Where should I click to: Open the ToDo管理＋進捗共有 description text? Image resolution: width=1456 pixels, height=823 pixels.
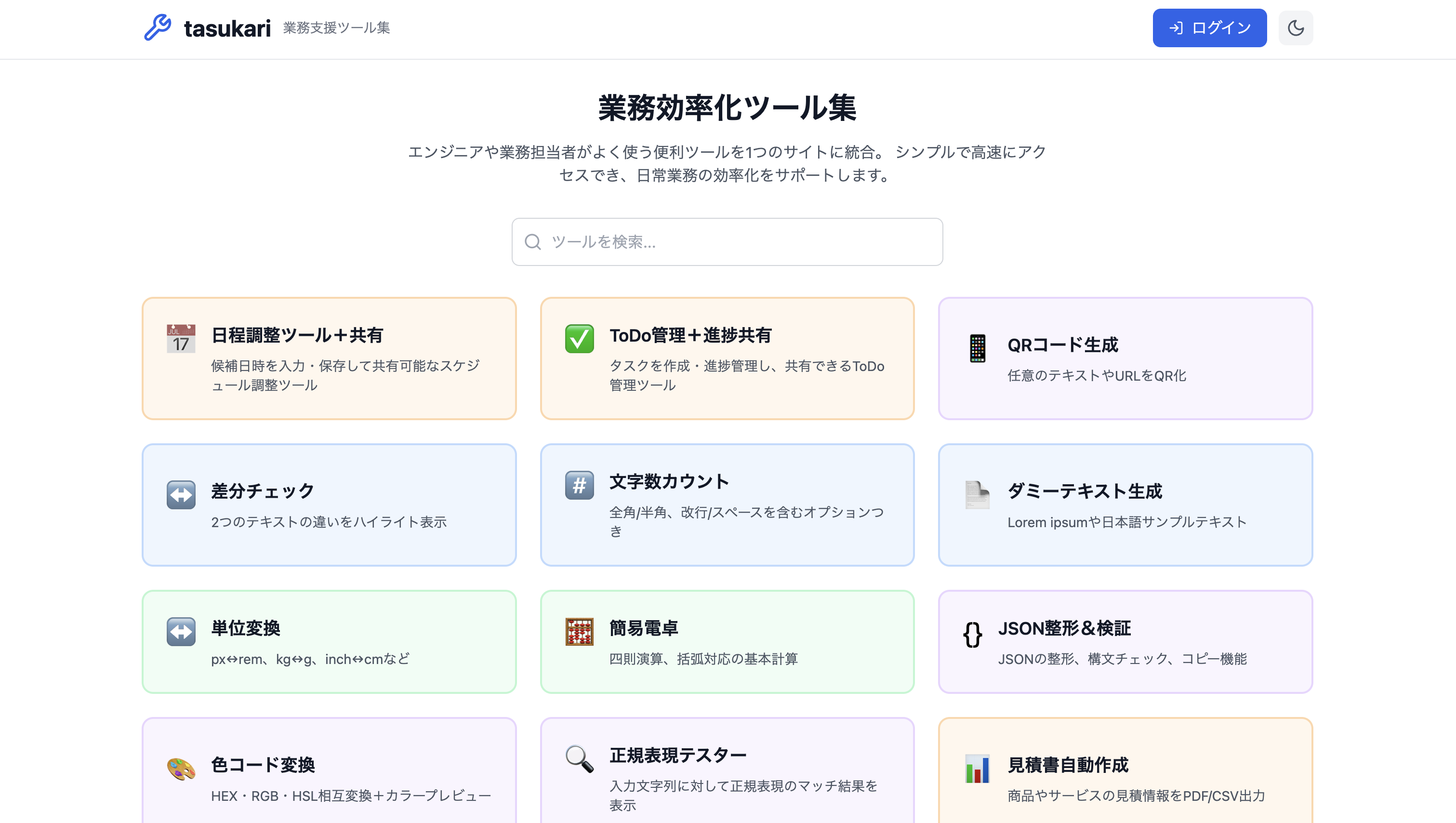point(746,375)
